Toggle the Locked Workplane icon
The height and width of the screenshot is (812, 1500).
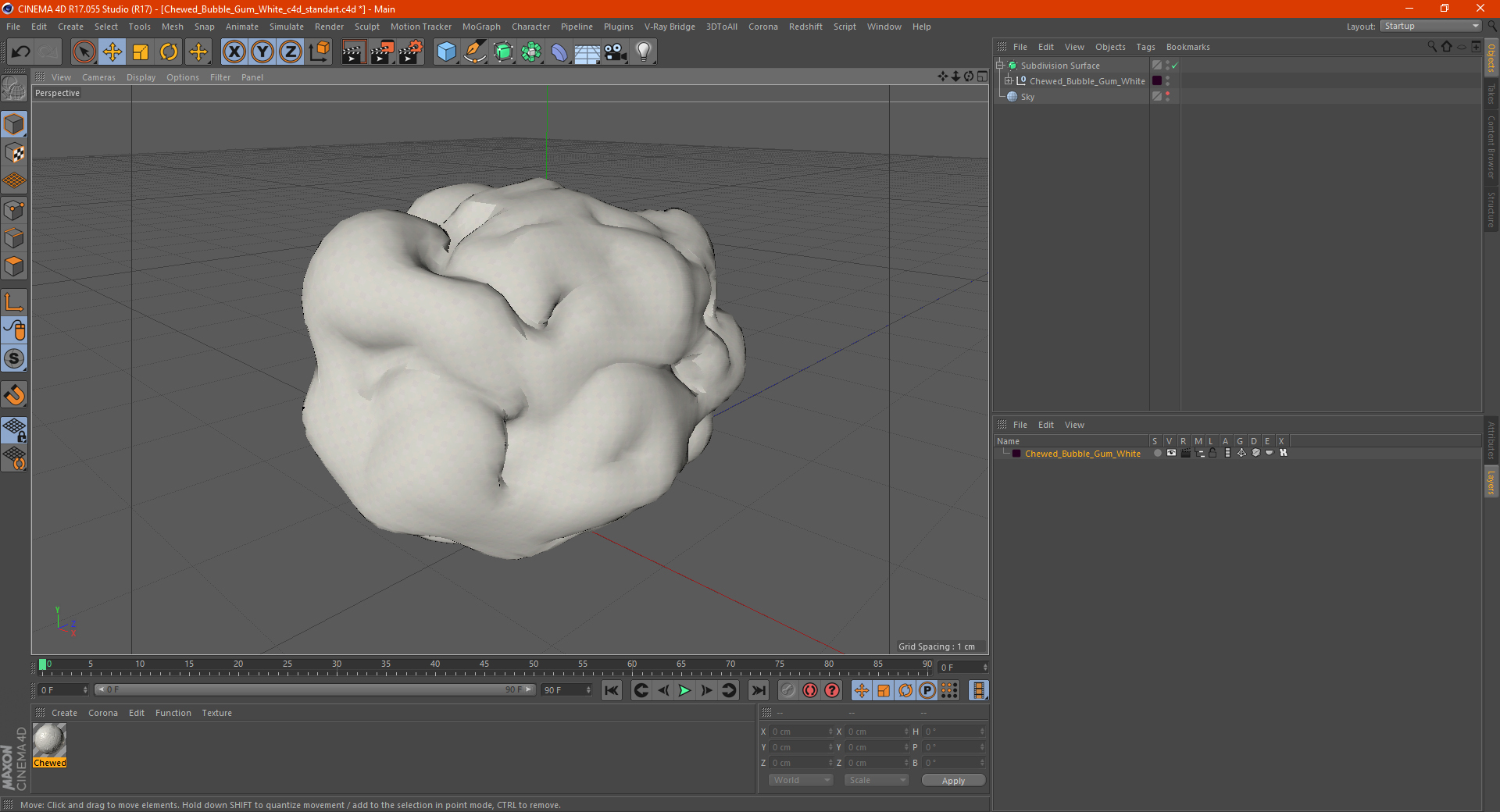pyautogui.click(x=14, y=429)
